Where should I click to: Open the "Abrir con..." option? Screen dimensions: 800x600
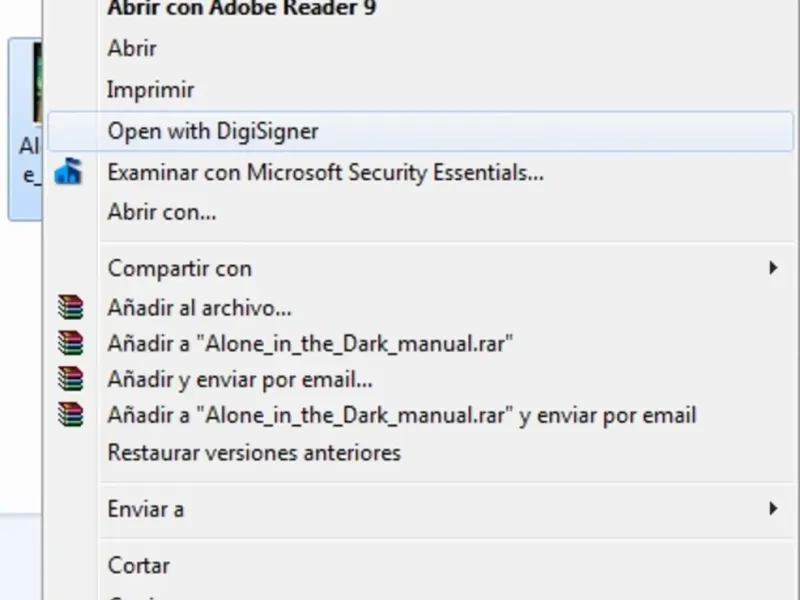(162, 212)
